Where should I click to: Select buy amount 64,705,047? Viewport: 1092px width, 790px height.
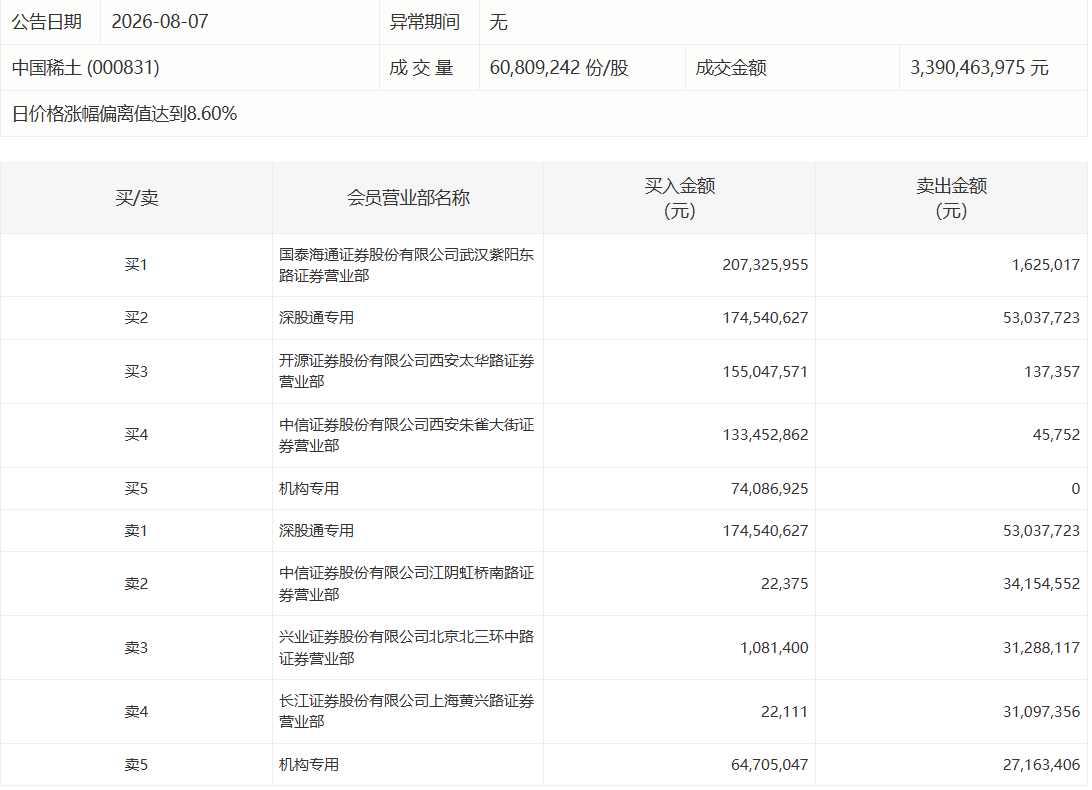[769, 765]
